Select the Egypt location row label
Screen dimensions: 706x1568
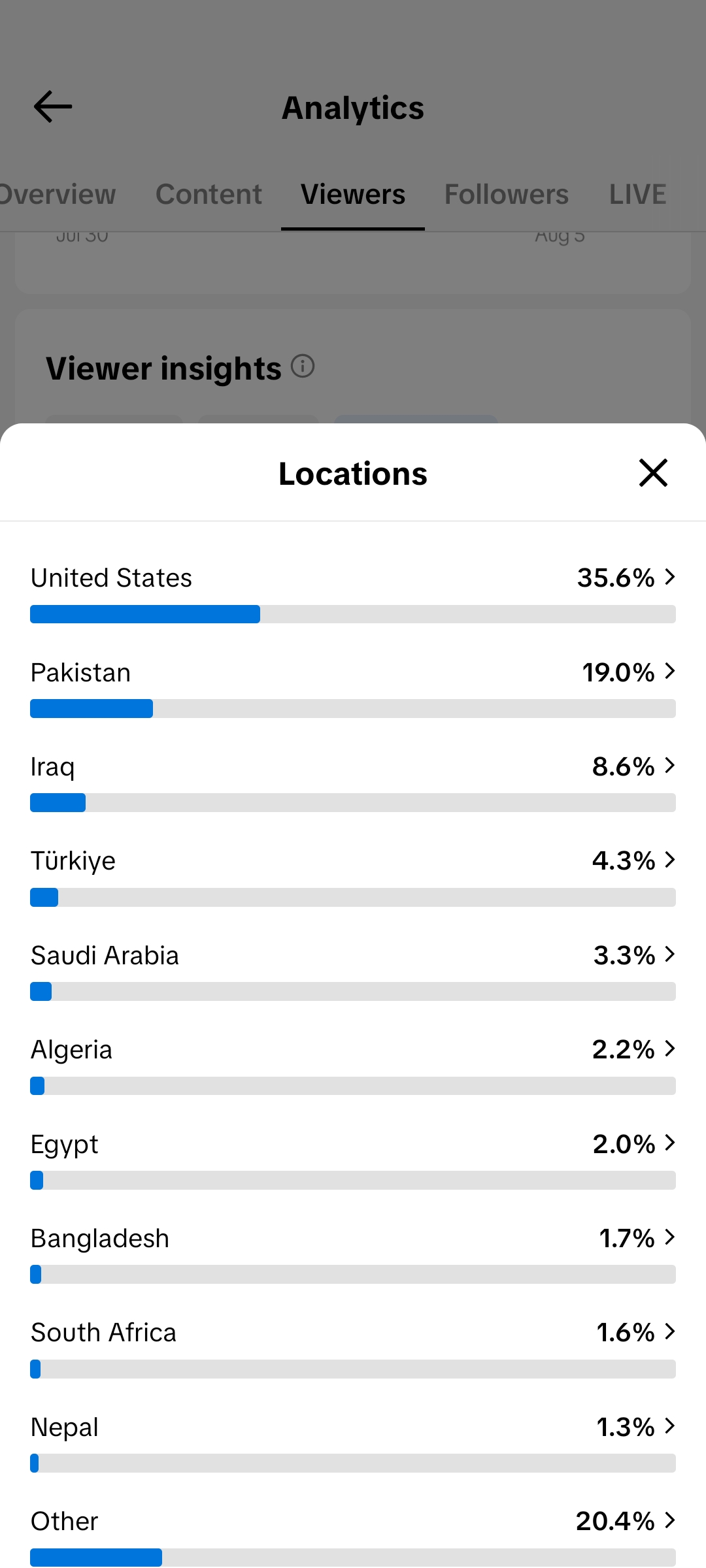65,1145
